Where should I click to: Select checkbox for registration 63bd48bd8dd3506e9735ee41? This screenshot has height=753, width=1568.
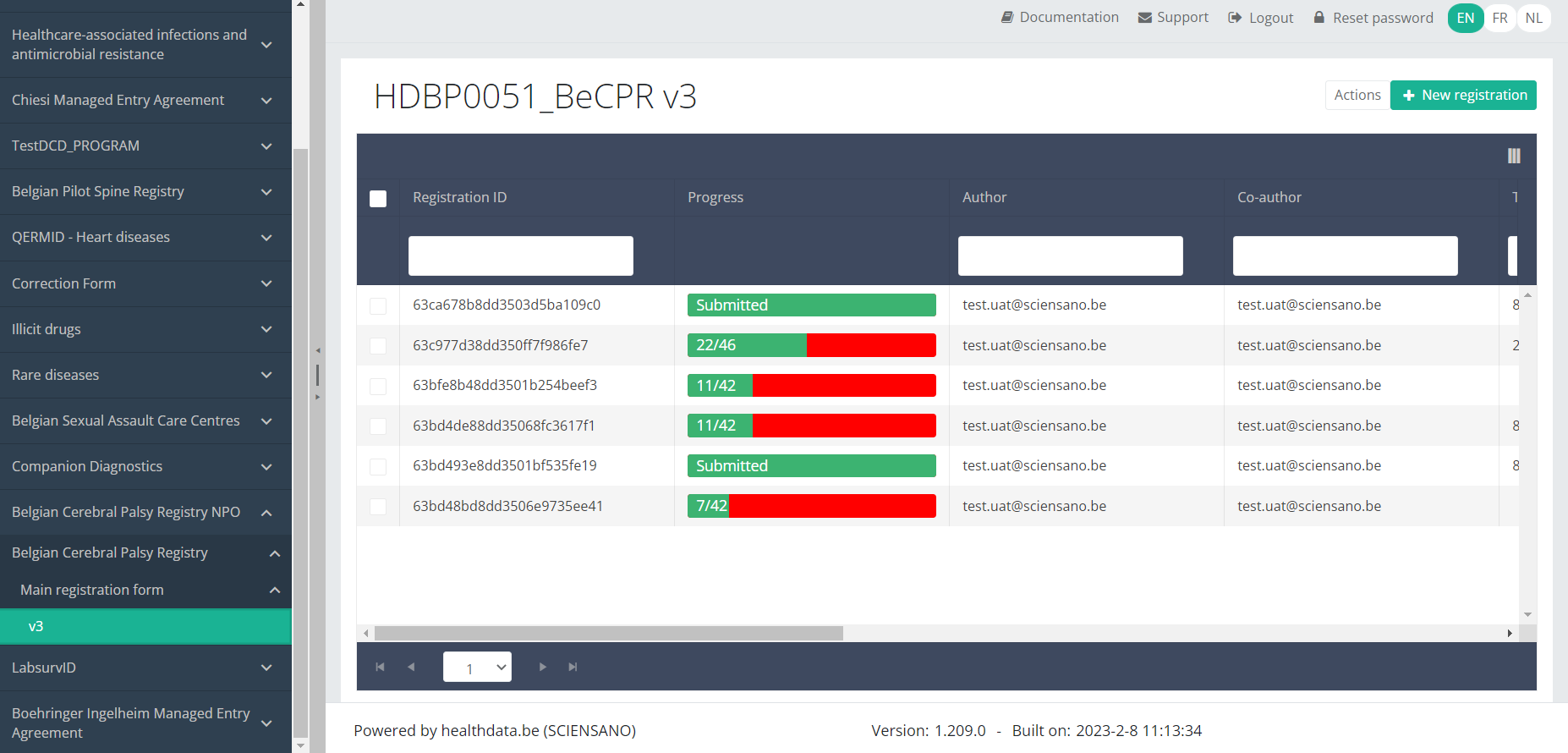378,506
